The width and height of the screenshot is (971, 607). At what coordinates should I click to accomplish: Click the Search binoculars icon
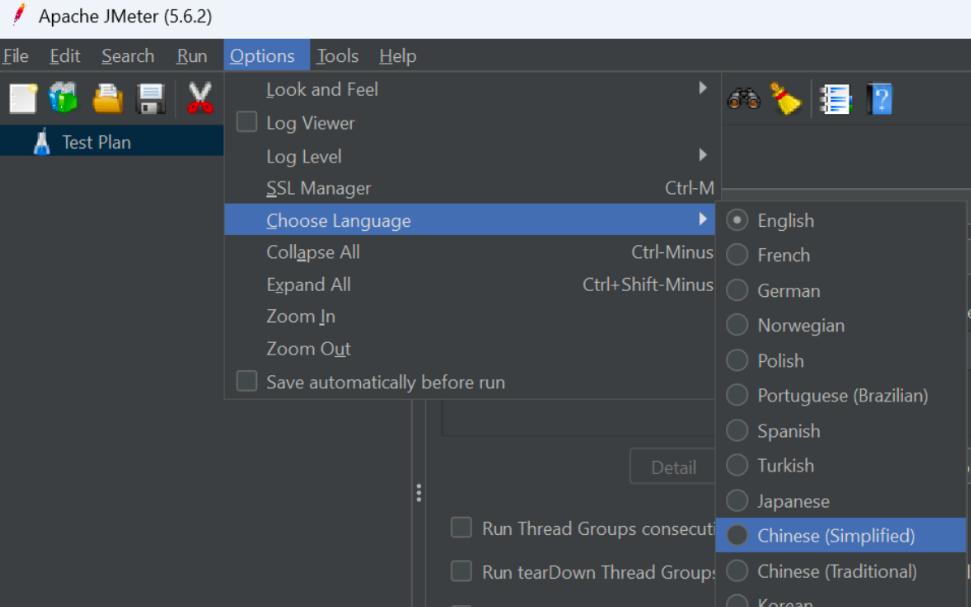pyautogui.click(x=743, y=98)
